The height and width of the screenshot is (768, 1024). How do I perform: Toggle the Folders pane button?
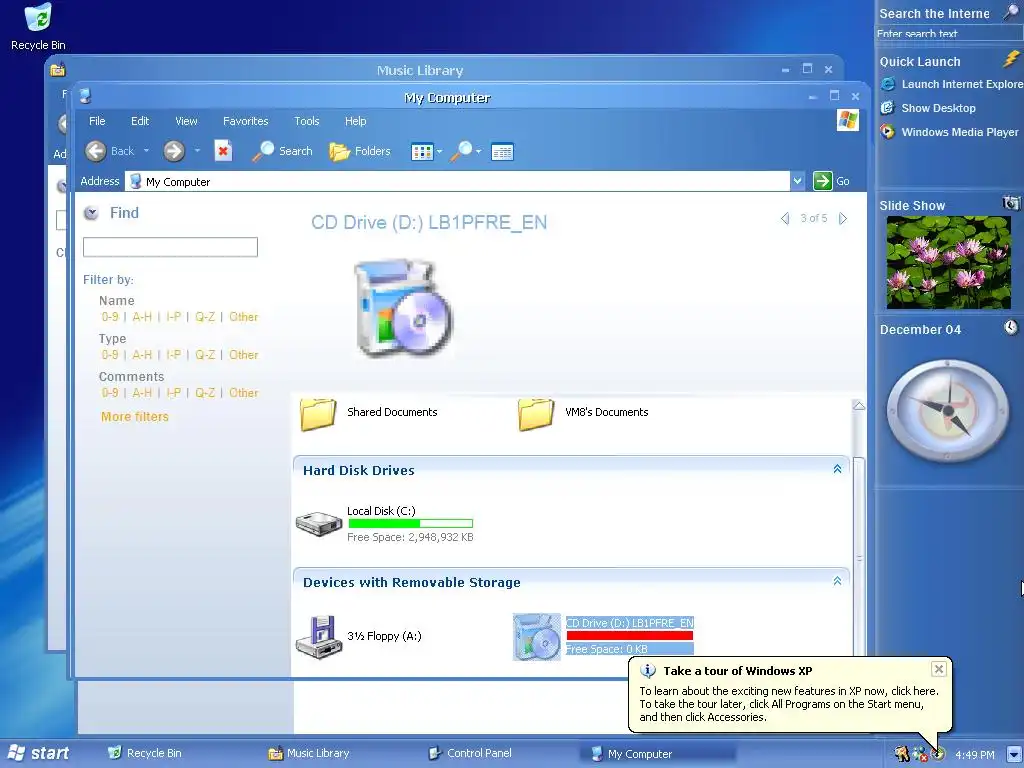click(x=360, y=151)
